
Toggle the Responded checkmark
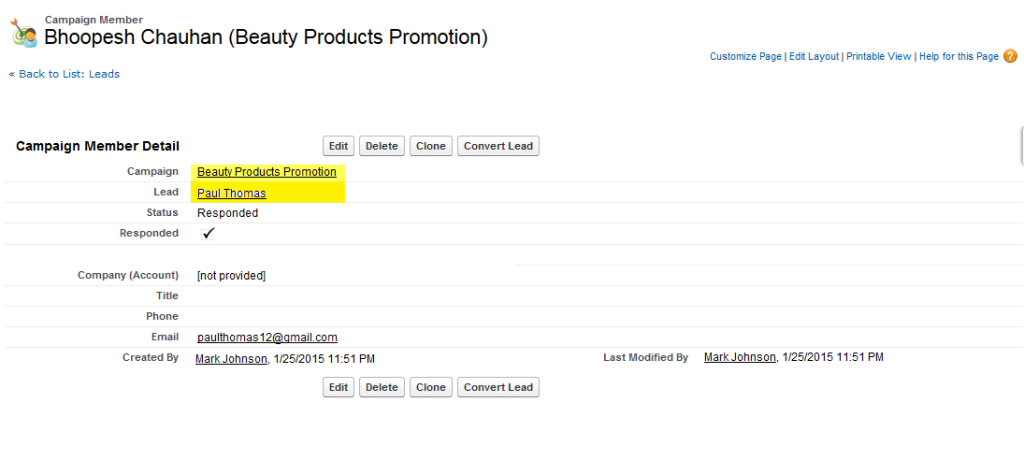coord(208,233)
